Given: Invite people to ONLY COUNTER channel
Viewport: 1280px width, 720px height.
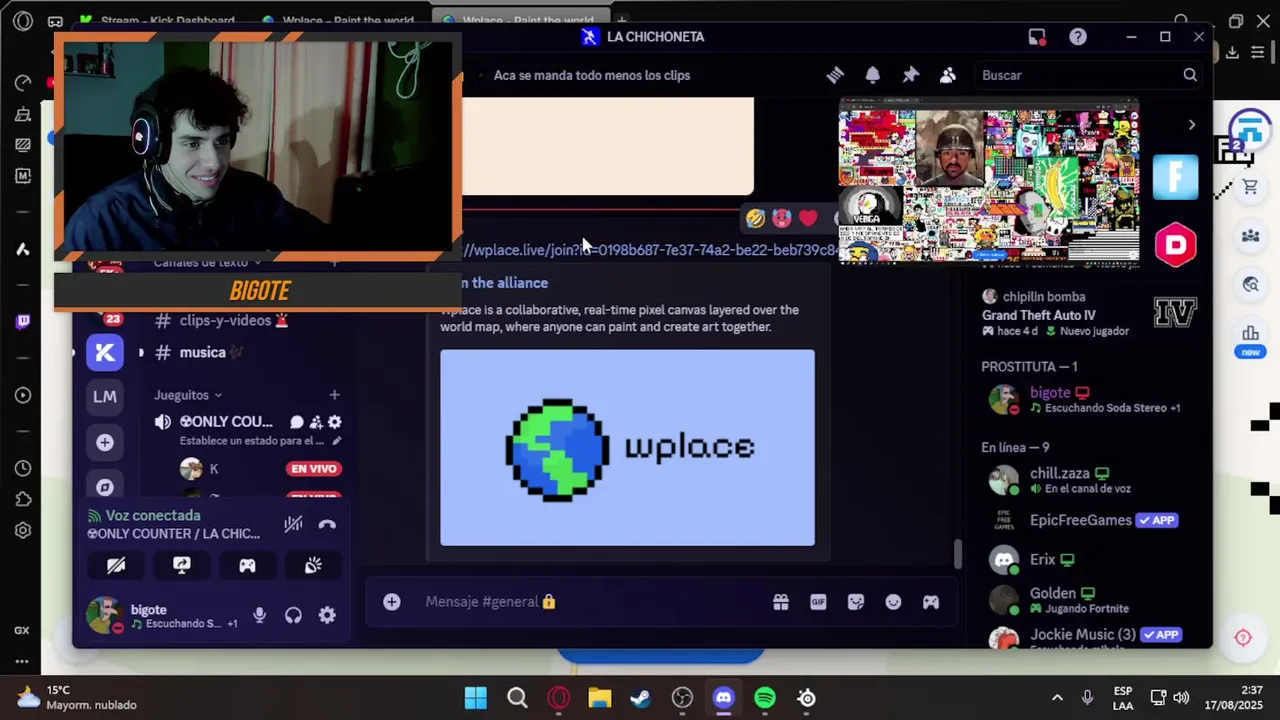Looking at the screenshot, I should (316, 422).
